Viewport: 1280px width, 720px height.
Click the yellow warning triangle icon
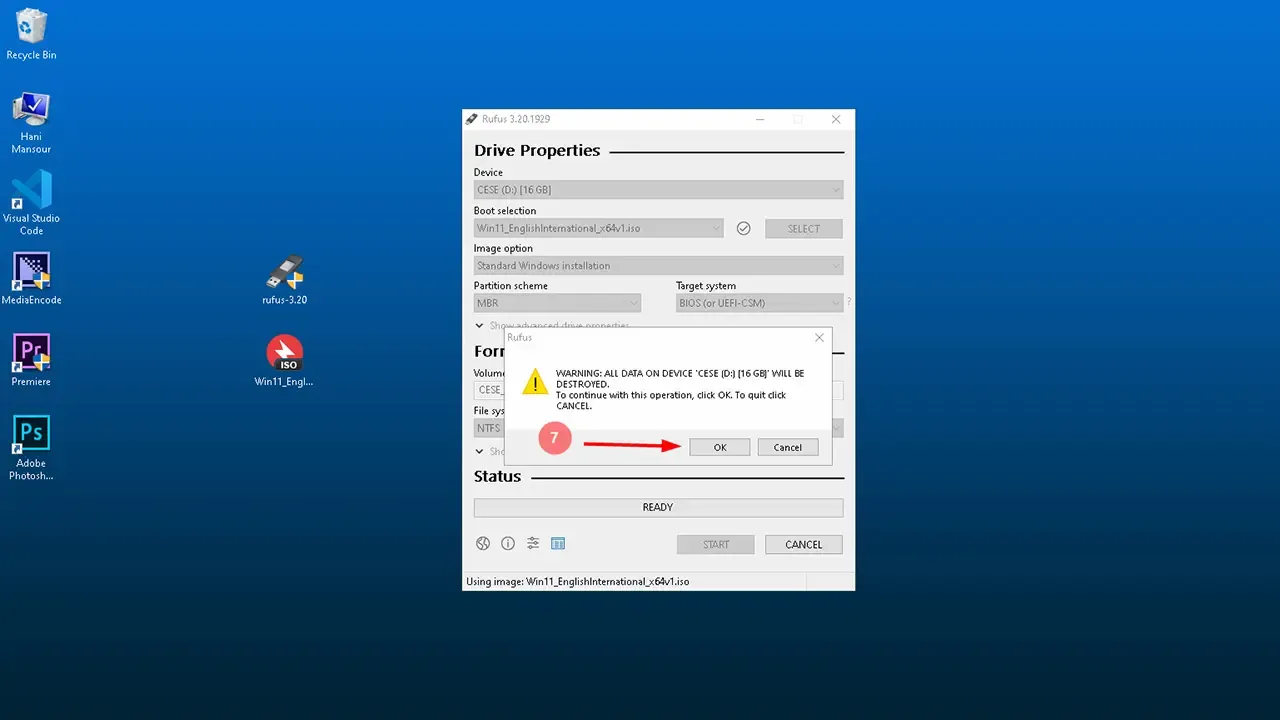(536, 381)
